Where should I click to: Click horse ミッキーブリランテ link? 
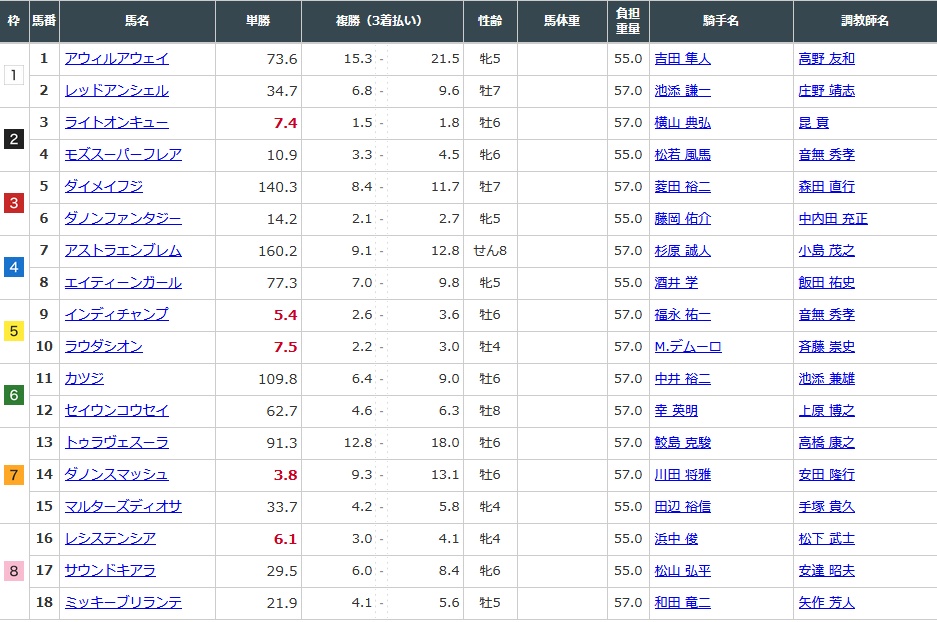pos(123,603)
